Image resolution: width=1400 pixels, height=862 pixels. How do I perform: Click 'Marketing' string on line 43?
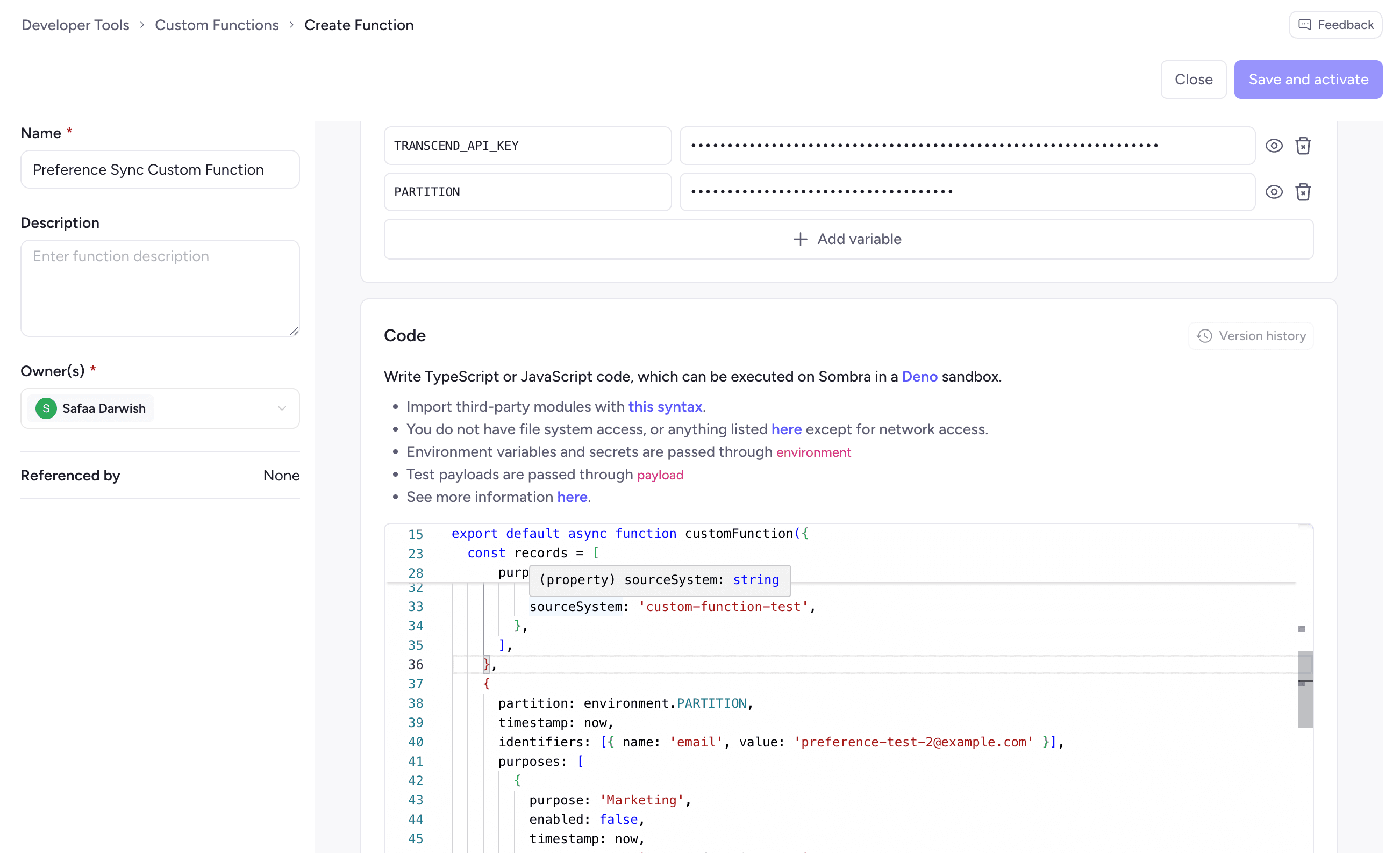click(x=641, y=800)
